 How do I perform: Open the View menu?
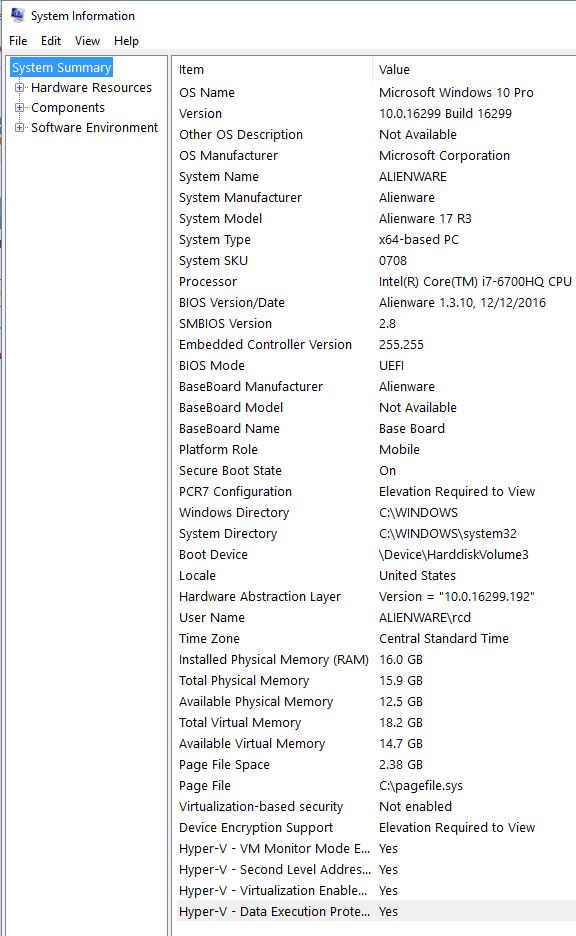coord(87,41)
